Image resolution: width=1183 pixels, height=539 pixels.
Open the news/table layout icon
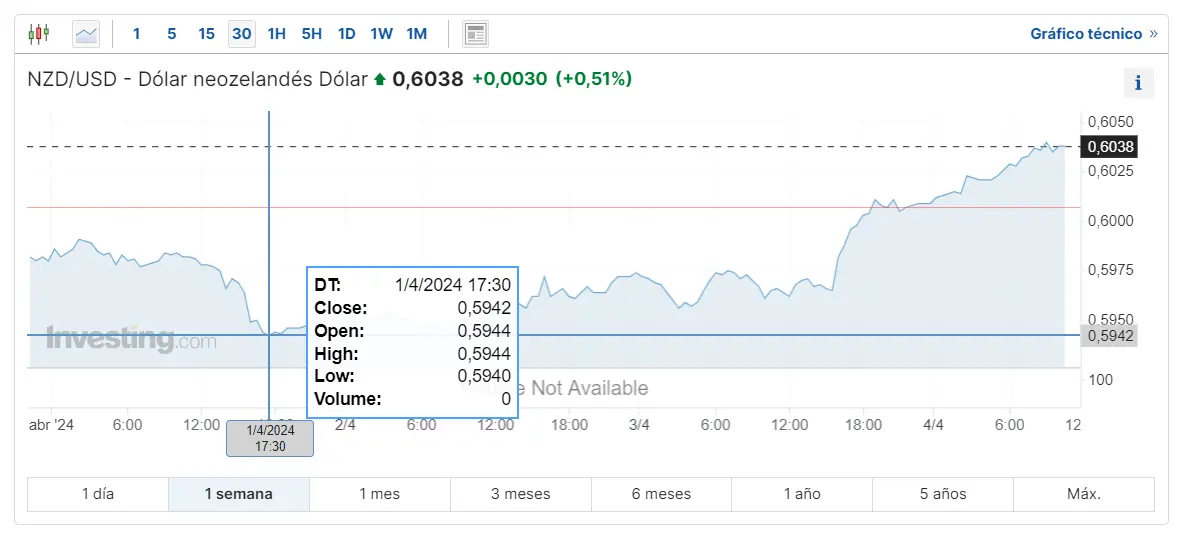(x=475, y=34)
